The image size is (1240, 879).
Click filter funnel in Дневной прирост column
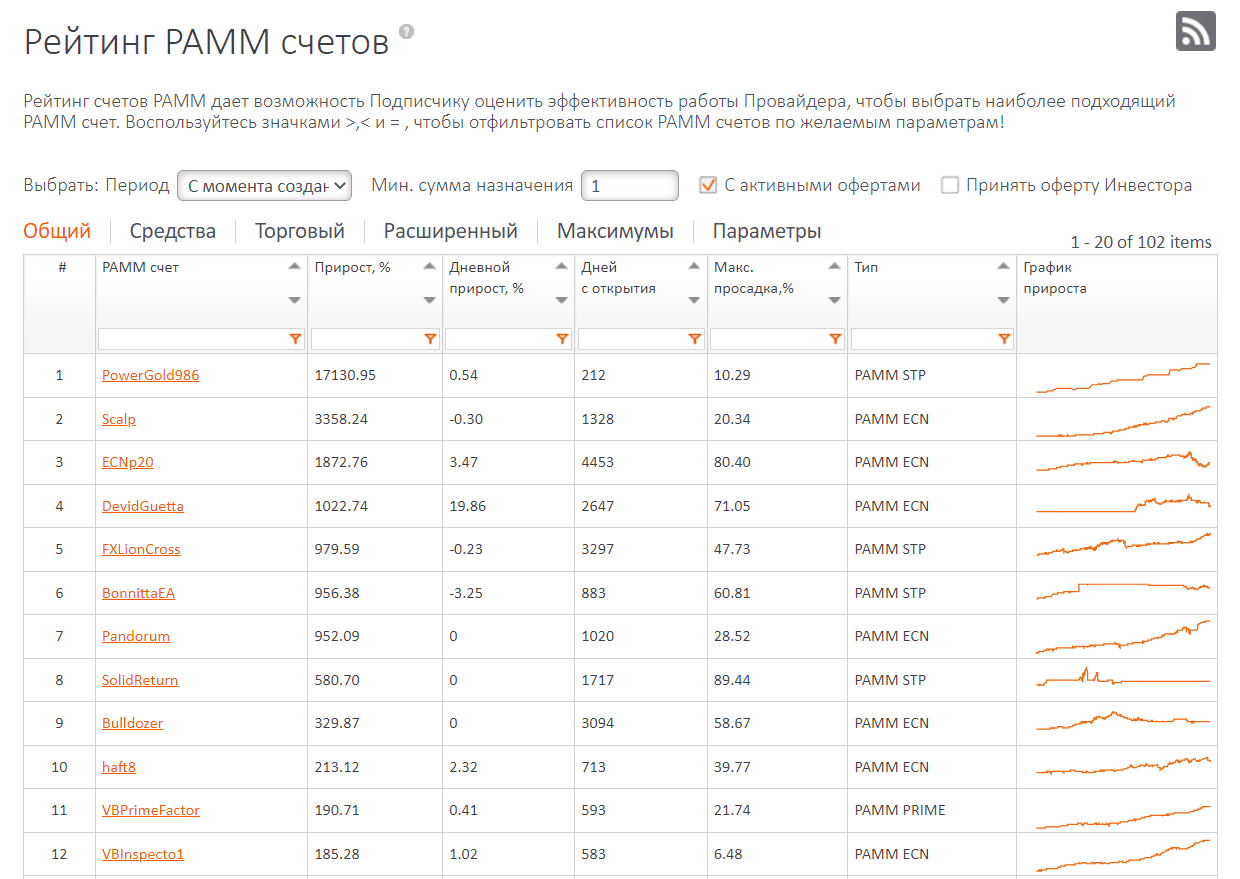pos(562,339)
